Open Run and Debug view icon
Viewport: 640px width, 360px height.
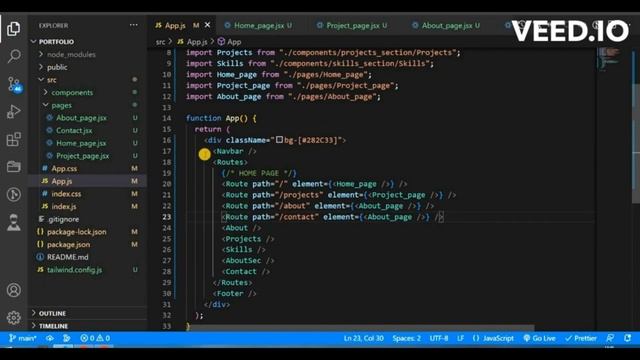tap(13, 111)
